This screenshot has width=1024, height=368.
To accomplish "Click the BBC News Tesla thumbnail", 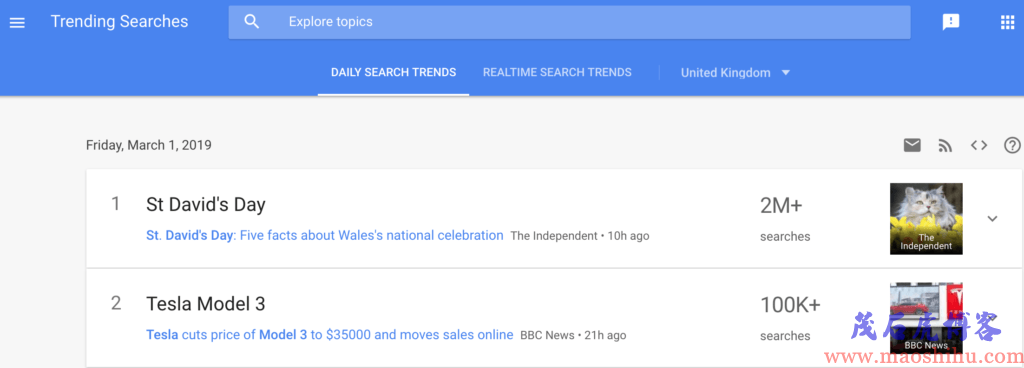I will pos(926,318).
